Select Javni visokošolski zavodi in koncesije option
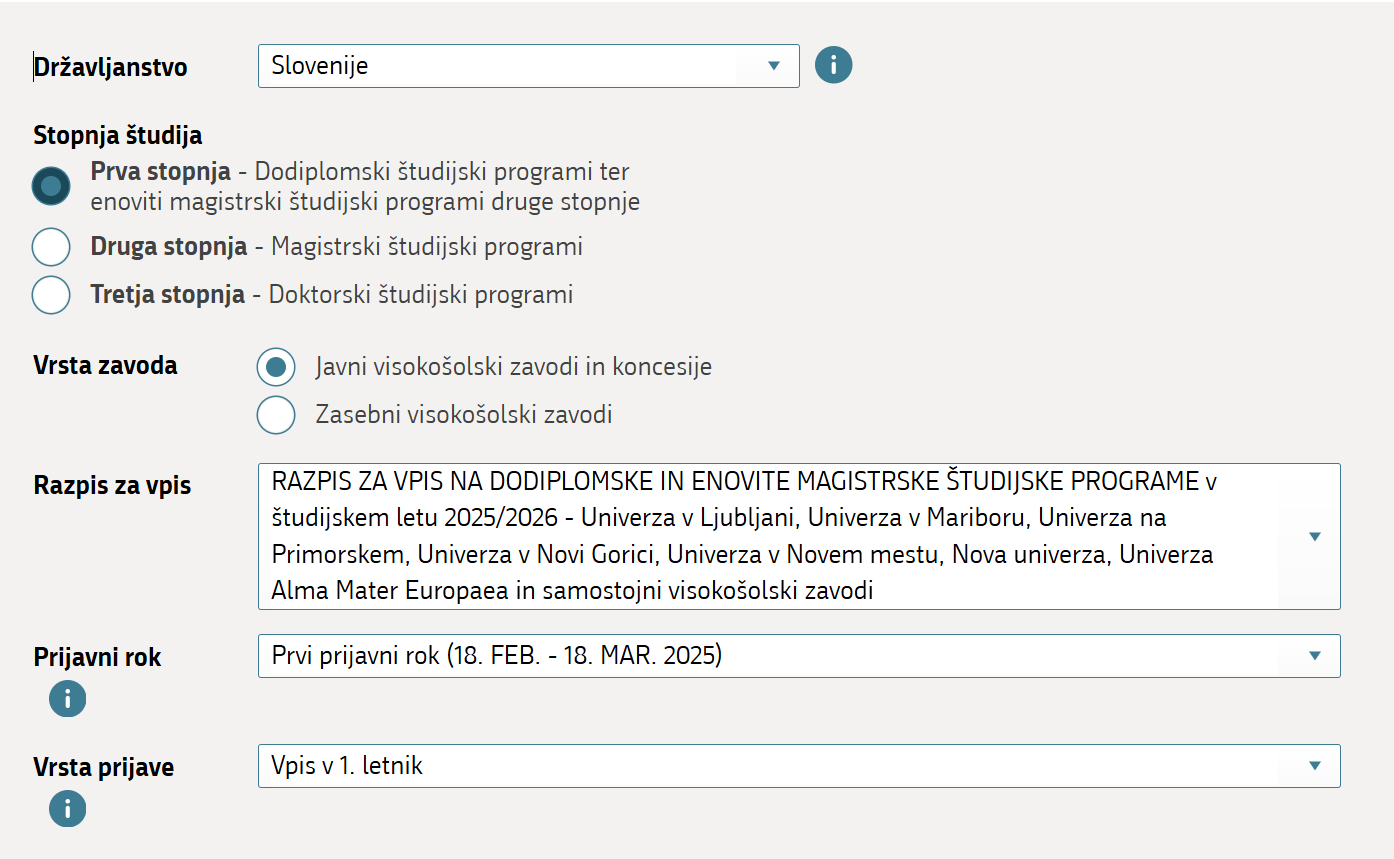Image resolution: width=1394 pixels, height=859 pixels. tap(276, 367)
